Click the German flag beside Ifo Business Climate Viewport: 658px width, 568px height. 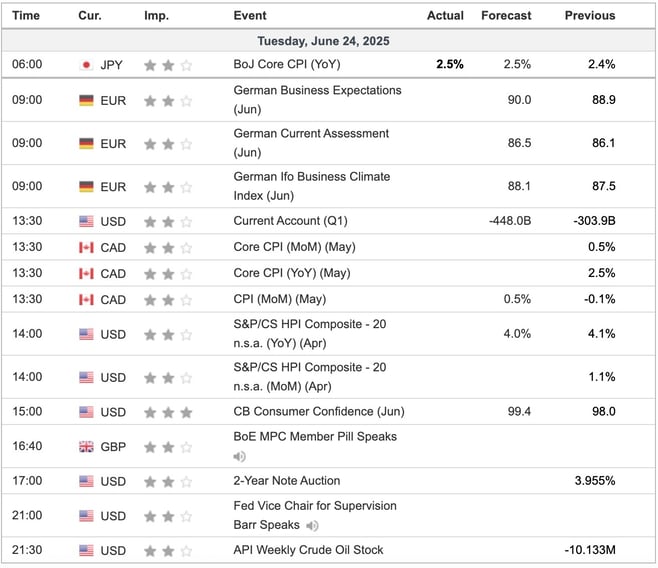[x=86, y=187]
